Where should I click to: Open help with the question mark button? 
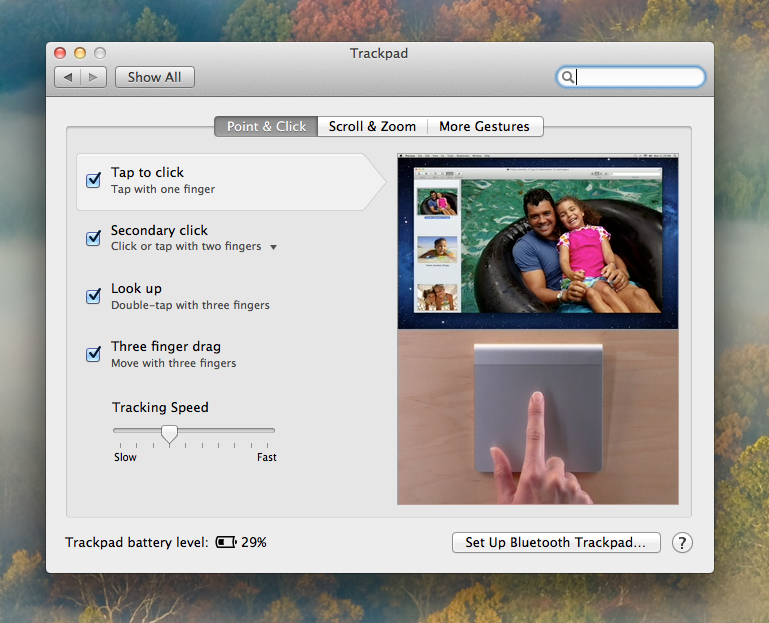(x=682, y=543)
